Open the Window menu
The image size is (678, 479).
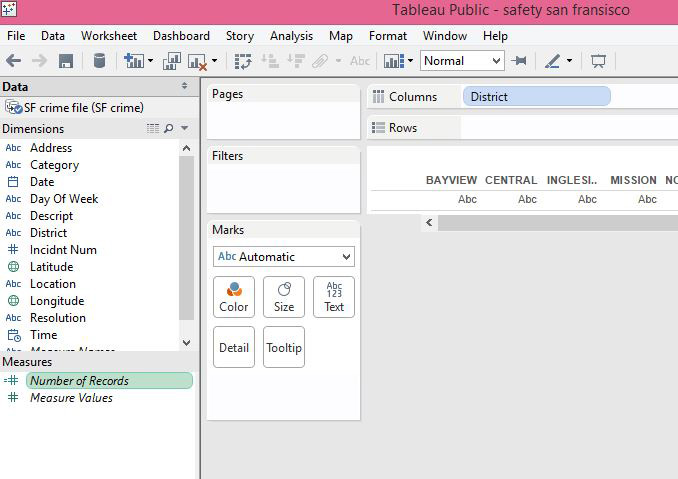[445, 36]
